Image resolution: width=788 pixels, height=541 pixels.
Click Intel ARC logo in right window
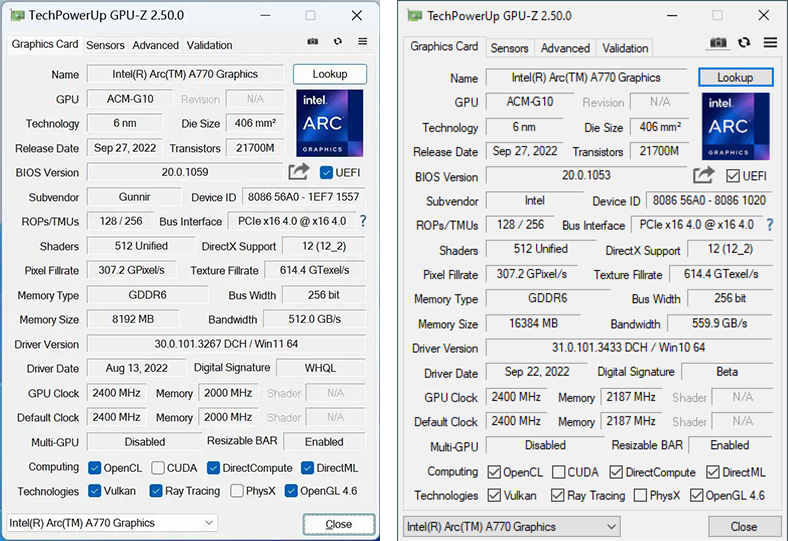pyautogui.click(x=736, y=126)
